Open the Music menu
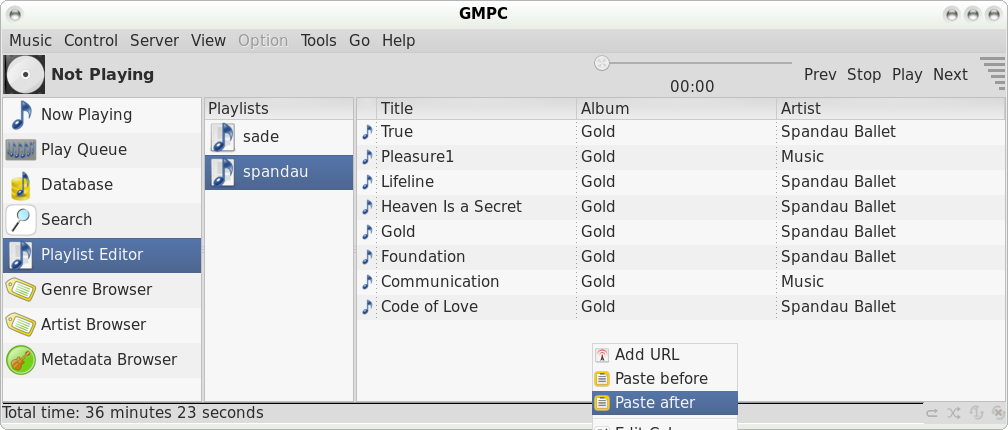This screenshot has height=430, width=1008. 30,41
